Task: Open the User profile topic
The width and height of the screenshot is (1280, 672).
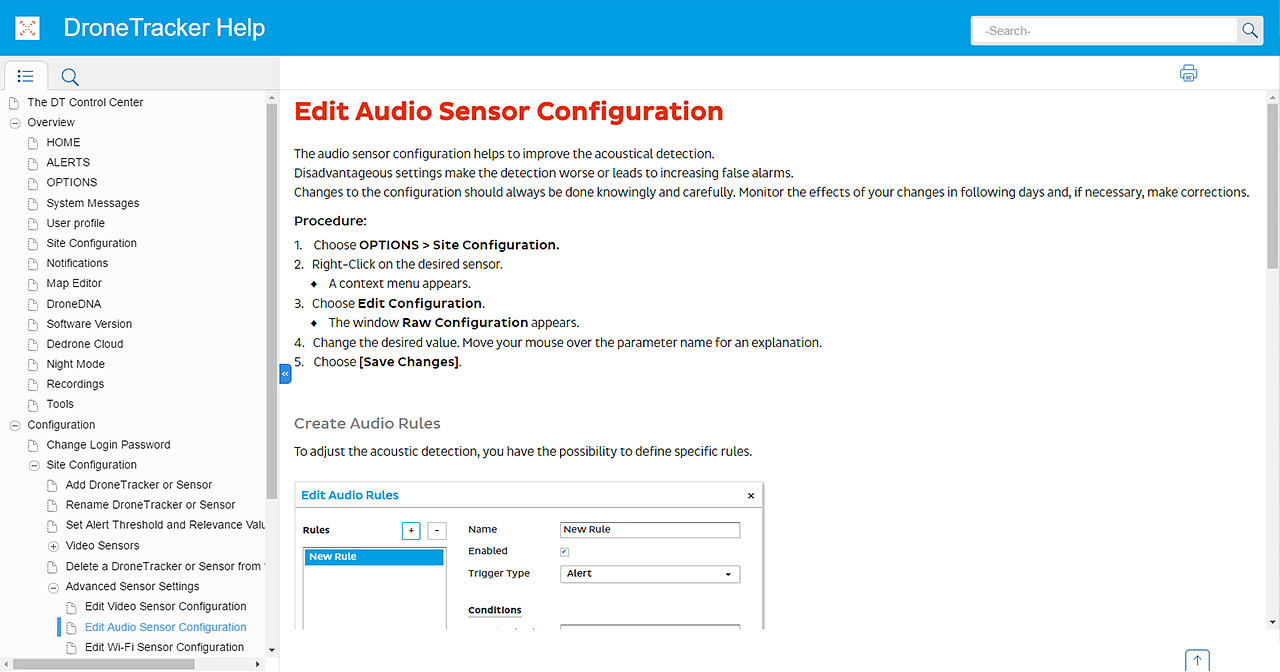Action: 75,223
